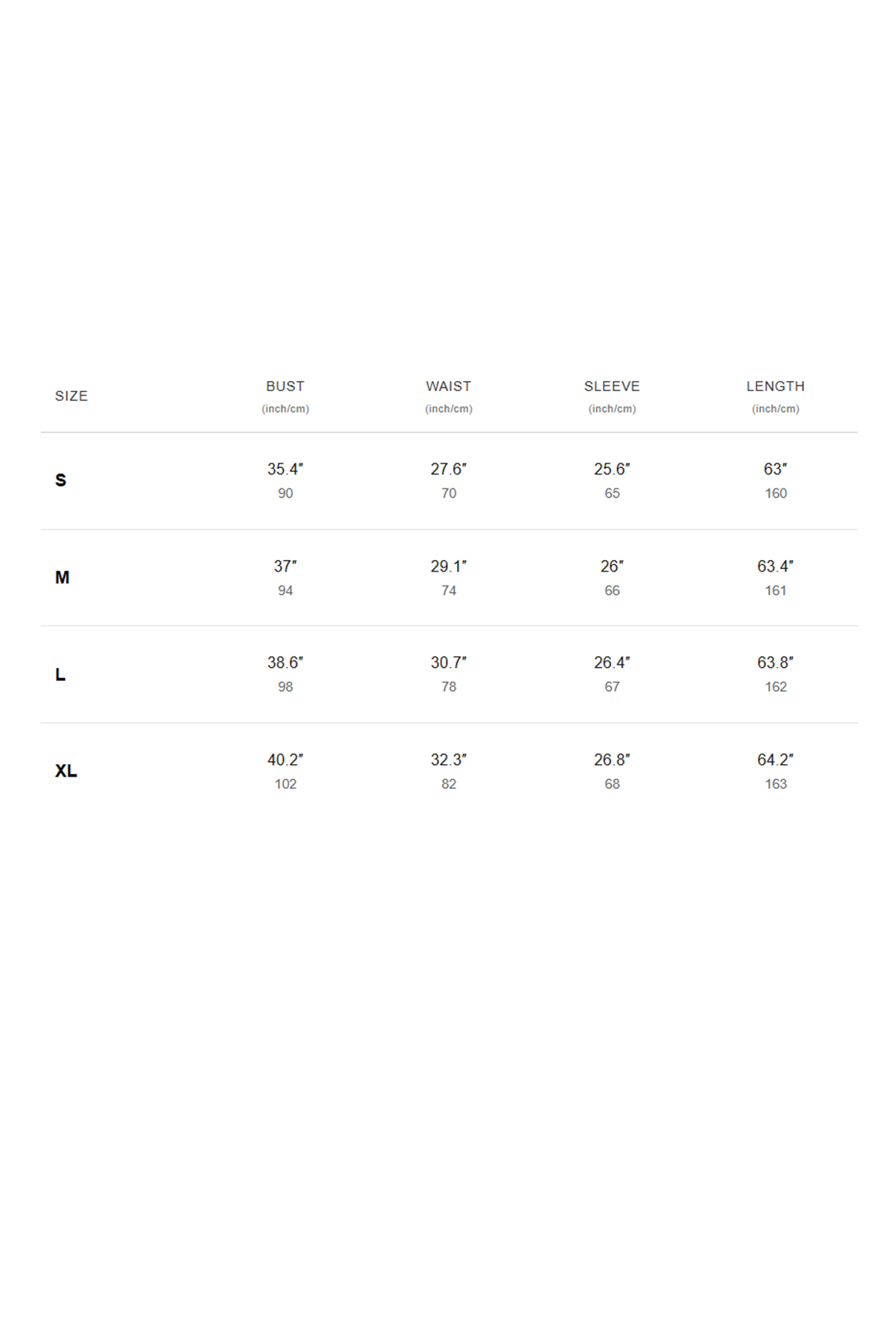Click the 40.2" bust value for XL

click(285, 760)
